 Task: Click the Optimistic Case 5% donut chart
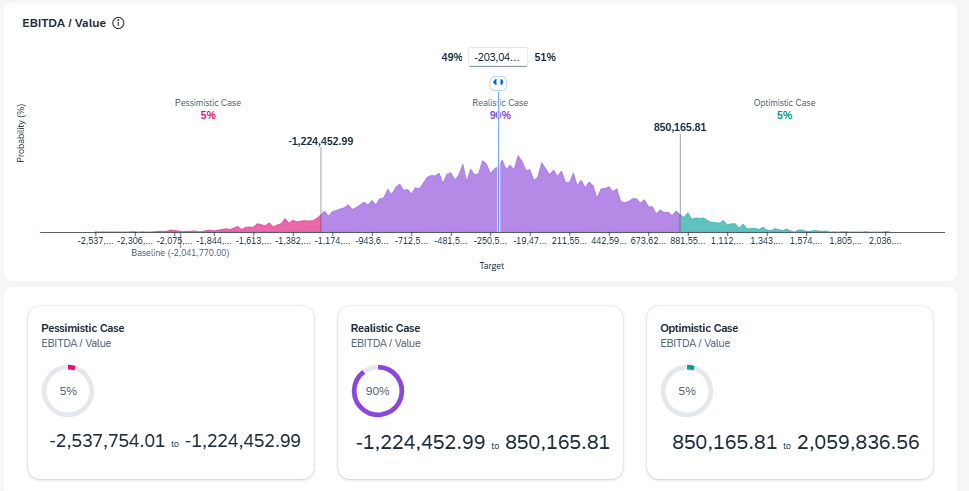[x=687, y=390]
